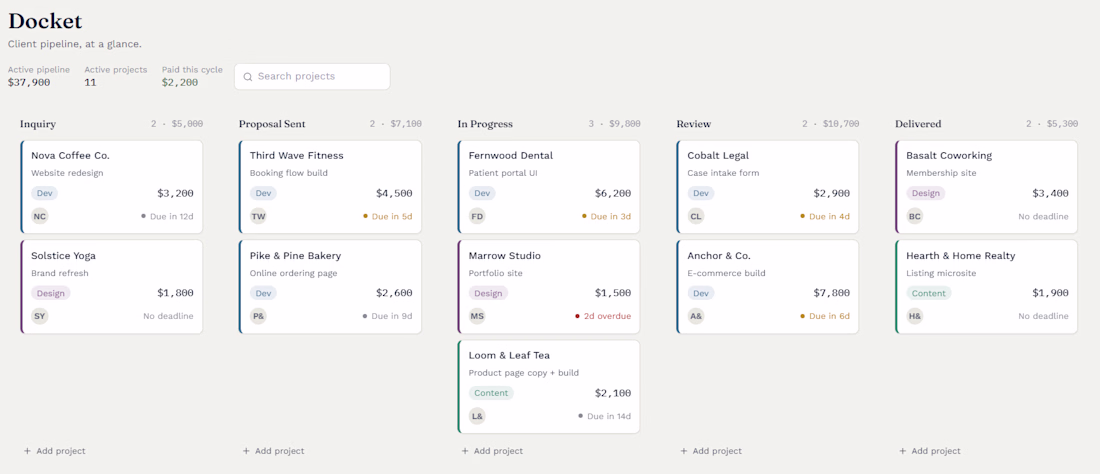
Task: Click the Inquiry column heading
Action: pyautogui.click(x=38, y=124)
